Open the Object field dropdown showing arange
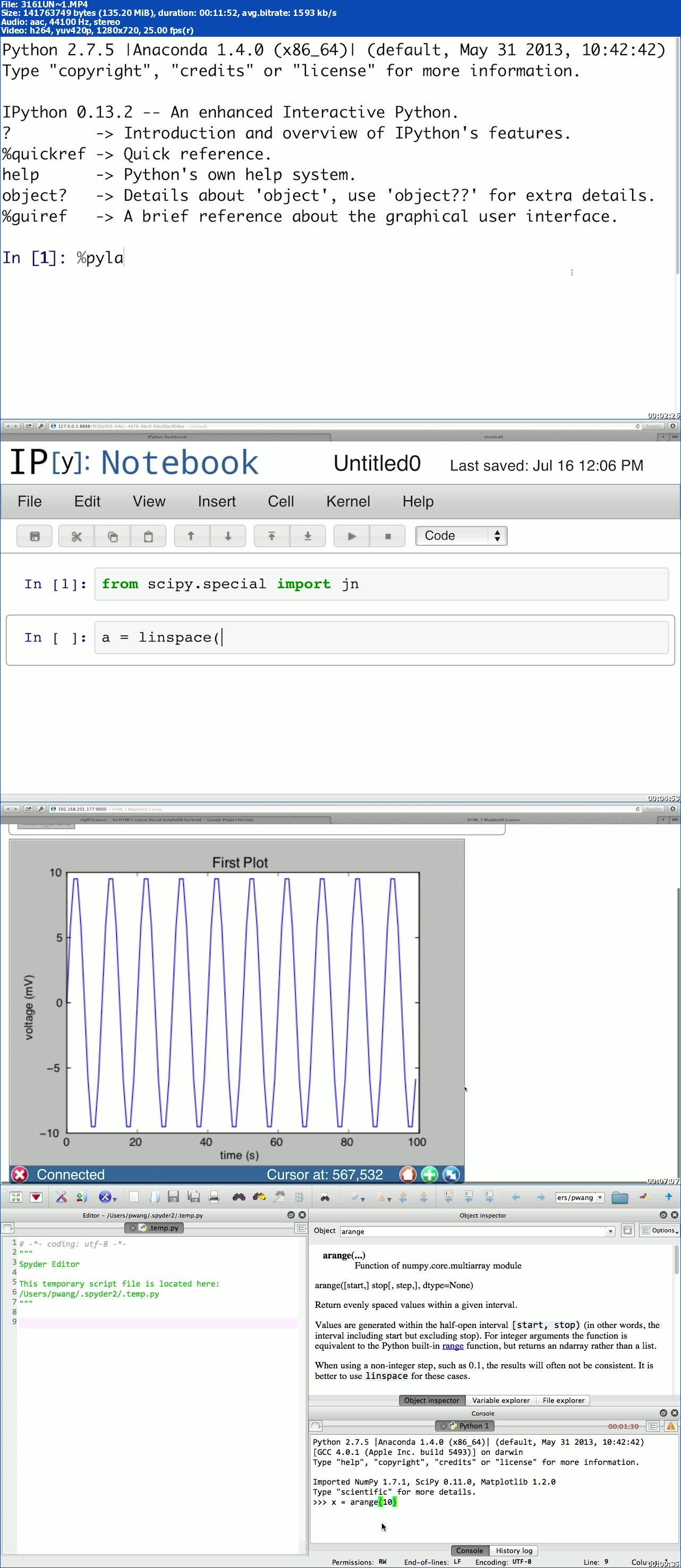Screen dimensions: 681x1568 610,1231
